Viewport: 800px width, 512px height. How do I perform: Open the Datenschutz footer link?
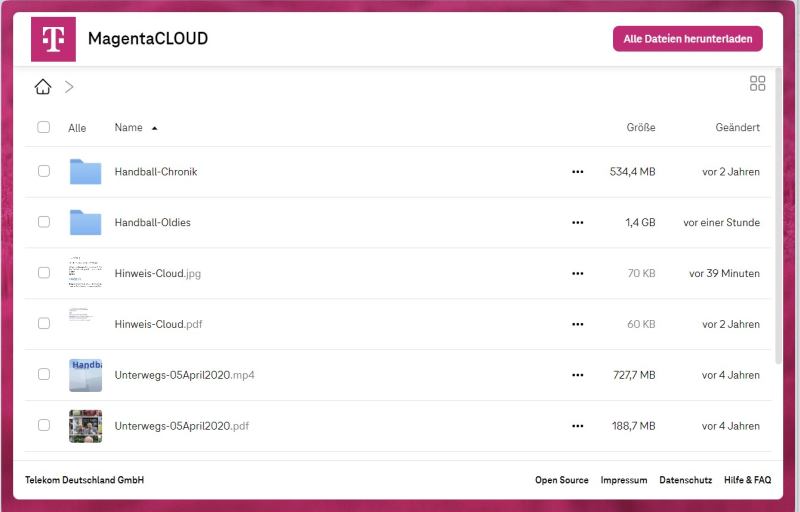(x=685, y=480)
